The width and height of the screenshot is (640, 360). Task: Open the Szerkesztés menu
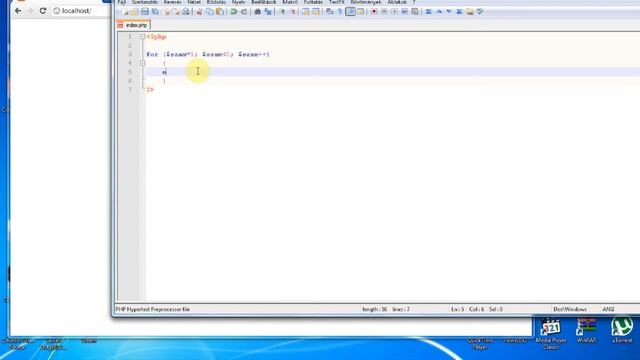[144, 2]
